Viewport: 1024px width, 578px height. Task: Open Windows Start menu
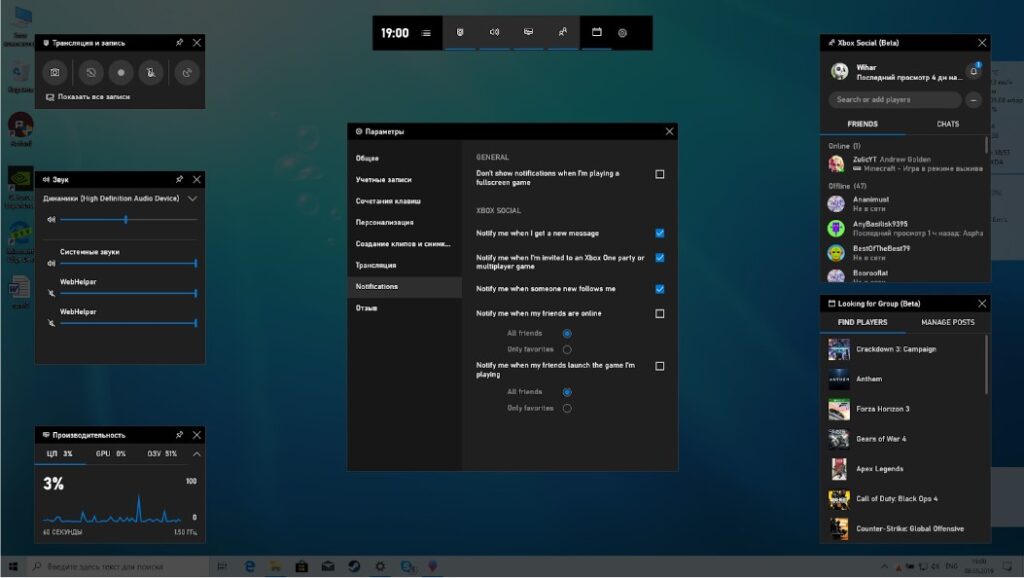(x=12, y=566)
